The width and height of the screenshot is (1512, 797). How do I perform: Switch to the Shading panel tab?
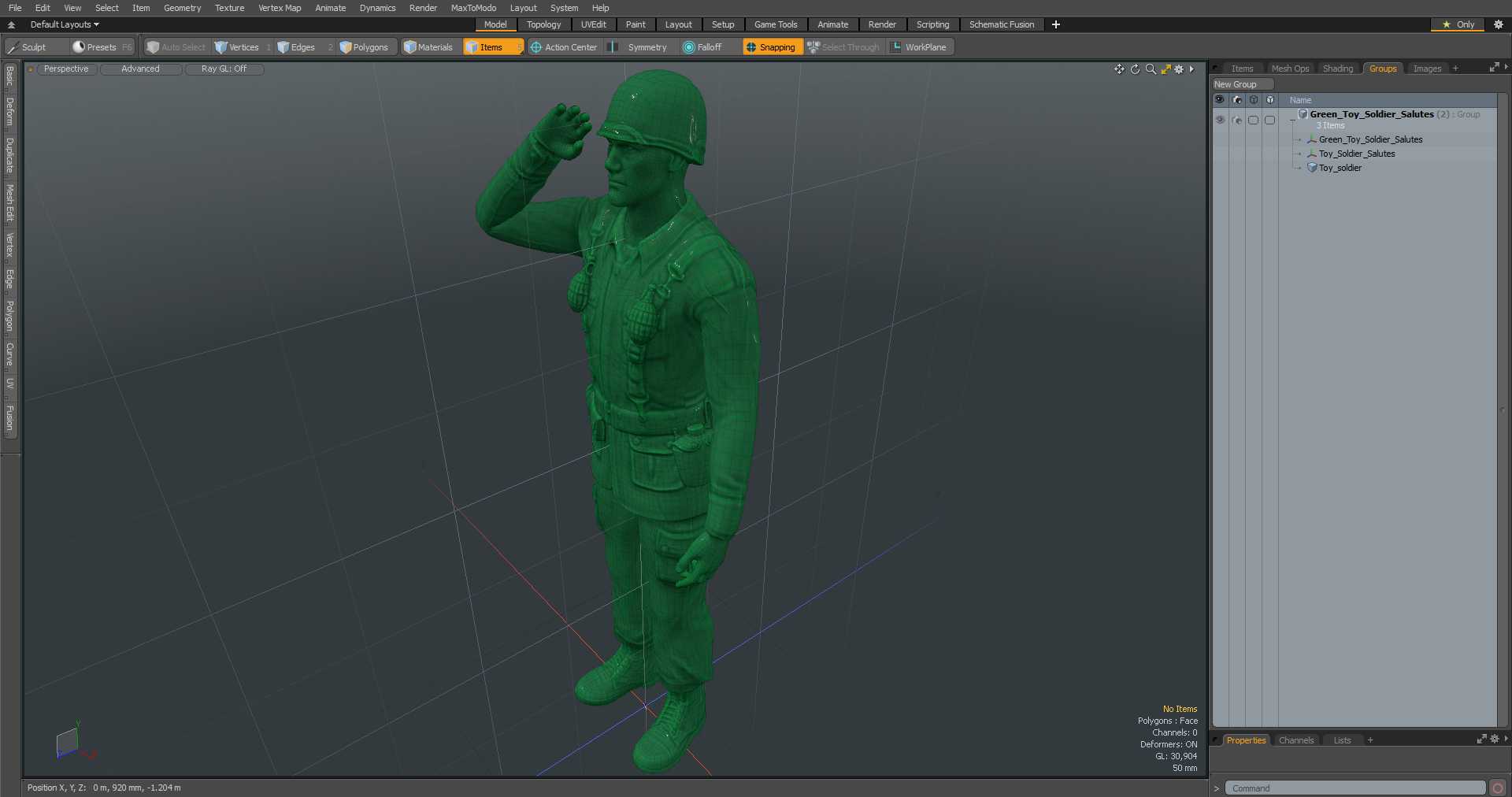pos(1337,69)
